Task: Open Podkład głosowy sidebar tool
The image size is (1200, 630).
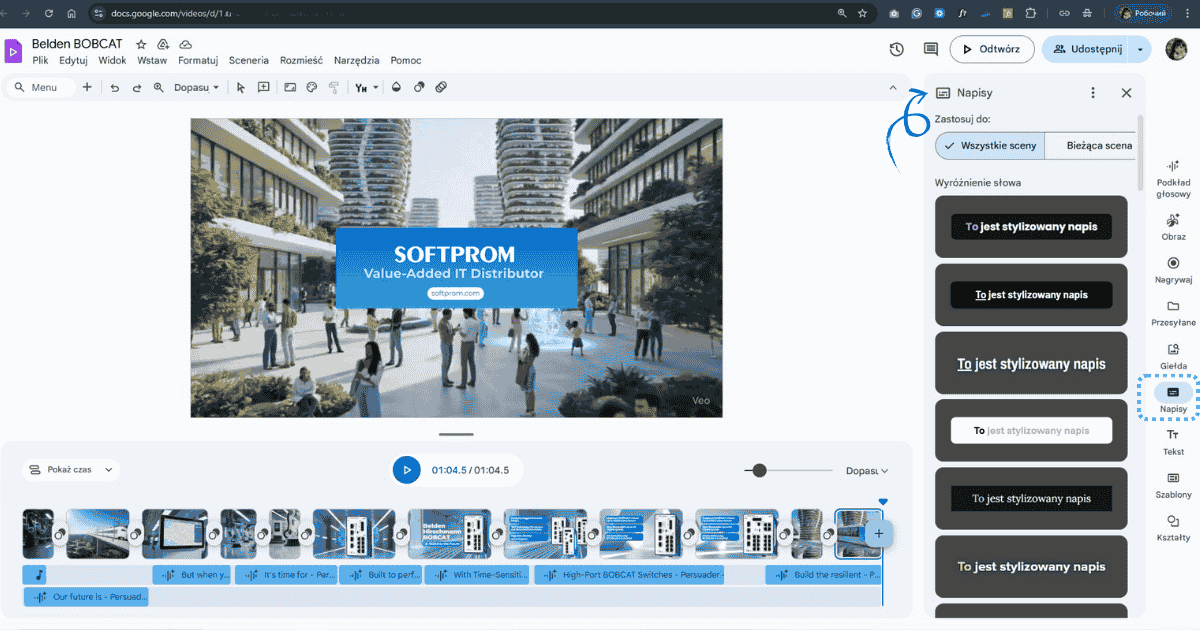Action: tap(1173, 178)
